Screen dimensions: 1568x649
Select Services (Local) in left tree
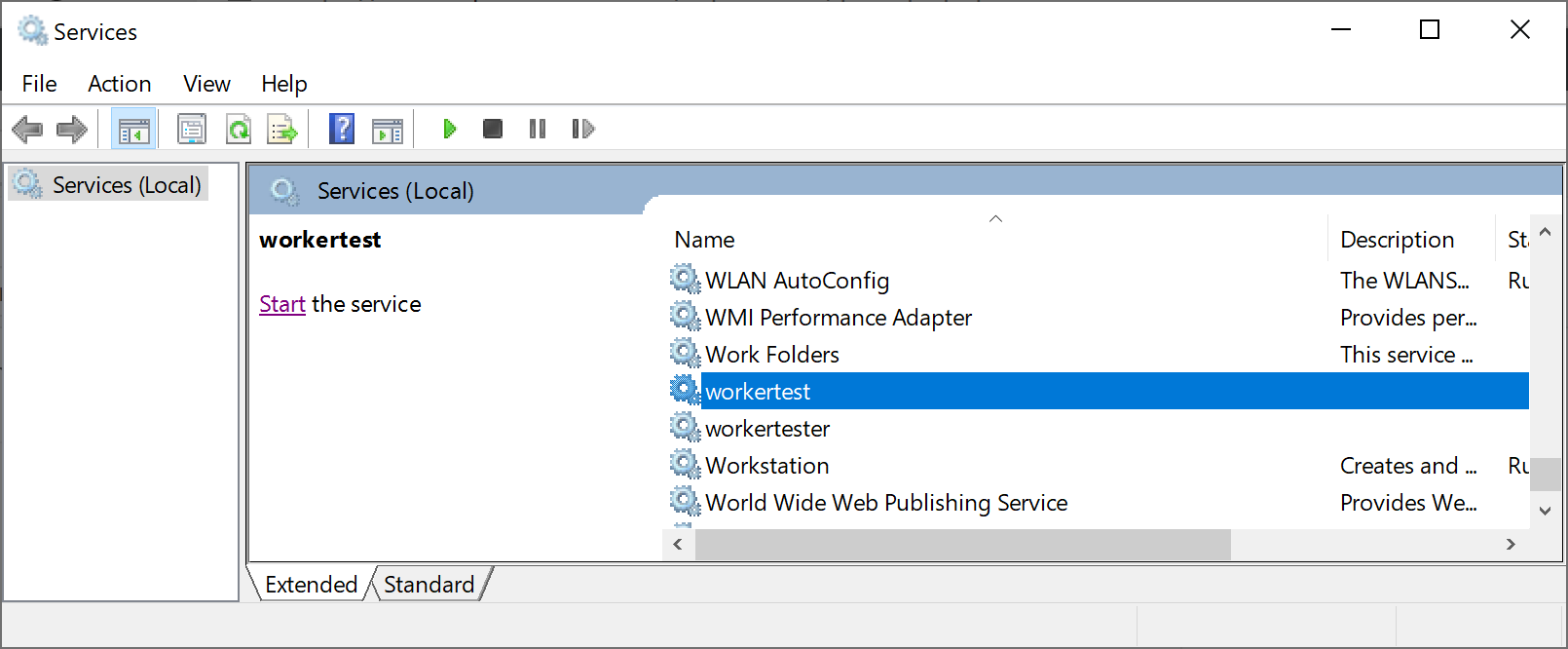point(126,185)
